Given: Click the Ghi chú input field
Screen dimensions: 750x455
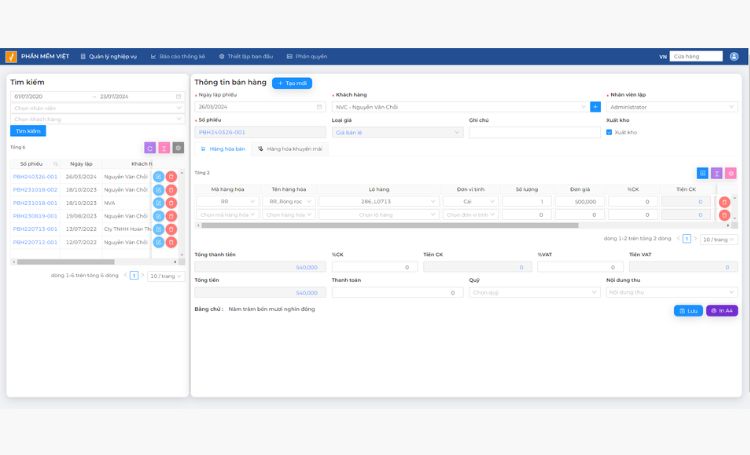Looking at the screenshot, I should [533, 132].
